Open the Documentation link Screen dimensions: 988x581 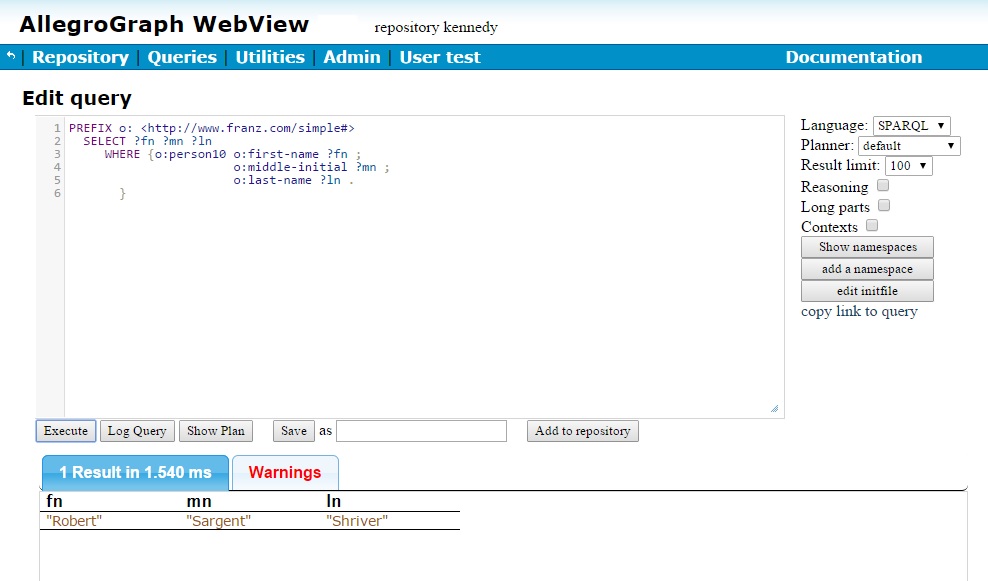tap(853, 57)
